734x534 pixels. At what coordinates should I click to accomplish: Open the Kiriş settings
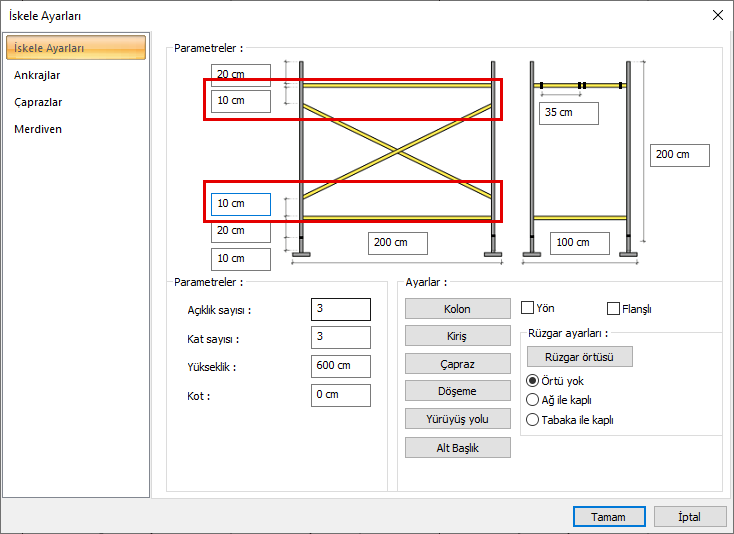pyautogui.click(x=457, y=336)
